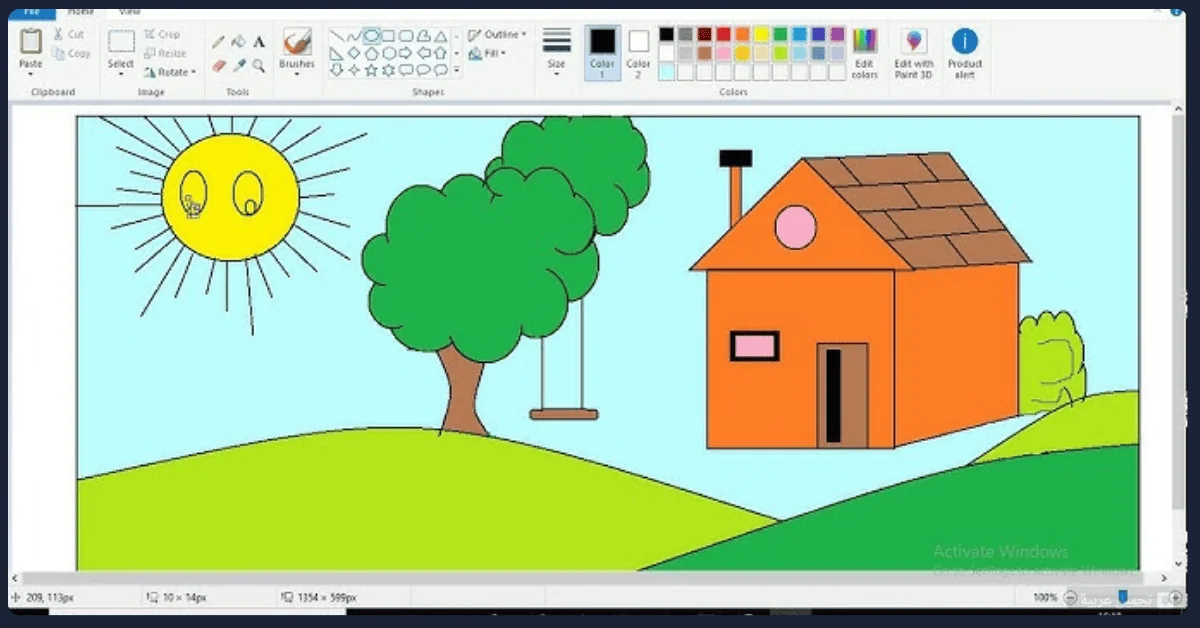Image resolution: width=1200 pixels, height=628 pixels.
Task: Click the zoom slider handle
Action: click(x=1123, y=597)
